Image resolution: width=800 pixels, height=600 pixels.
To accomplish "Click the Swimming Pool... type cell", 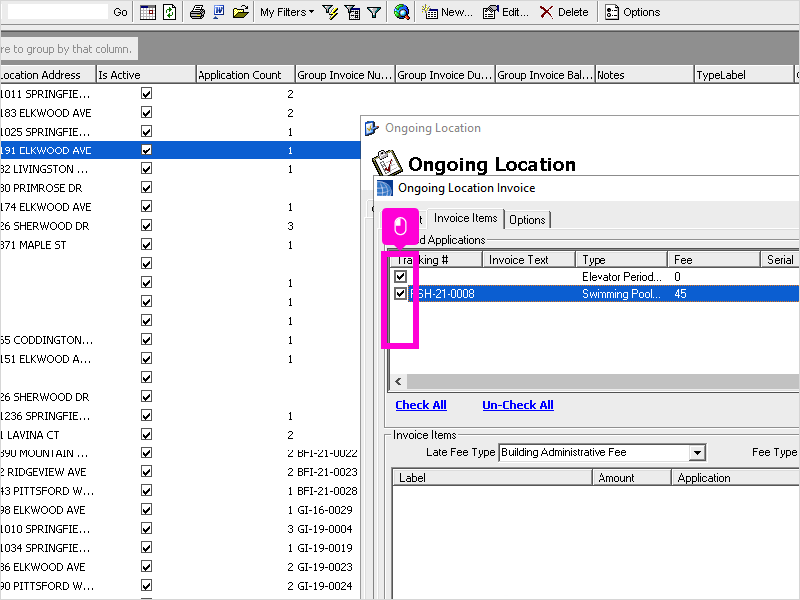I will (621, 294).
